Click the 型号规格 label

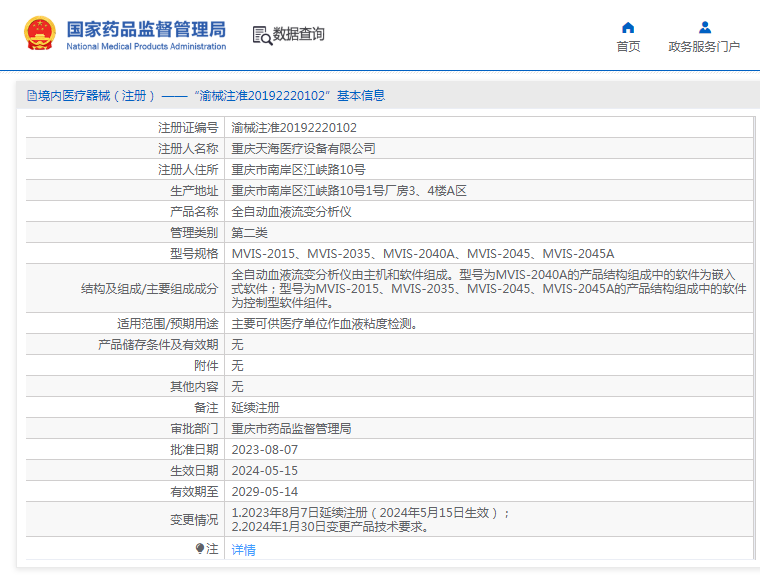(194, 253)
